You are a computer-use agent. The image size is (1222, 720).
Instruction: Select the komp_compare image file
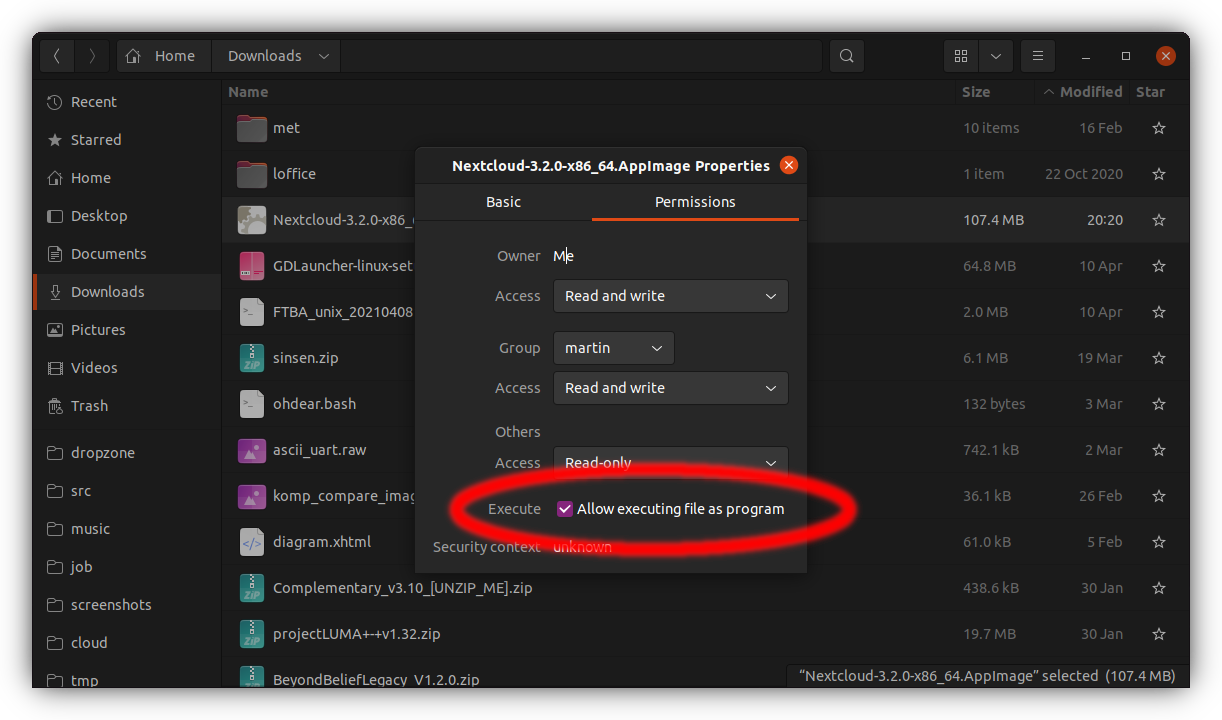[x=344, y=496]
